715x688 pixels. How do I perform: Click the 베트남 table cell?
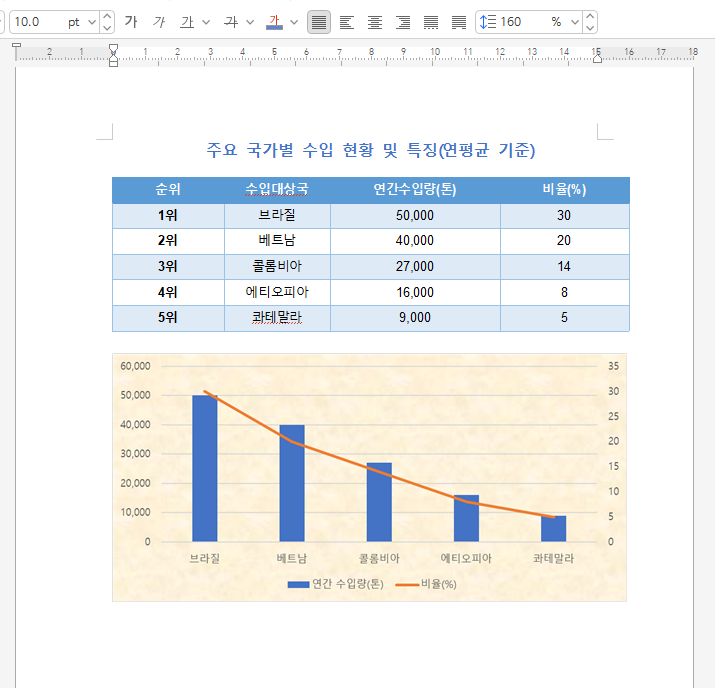277,241
